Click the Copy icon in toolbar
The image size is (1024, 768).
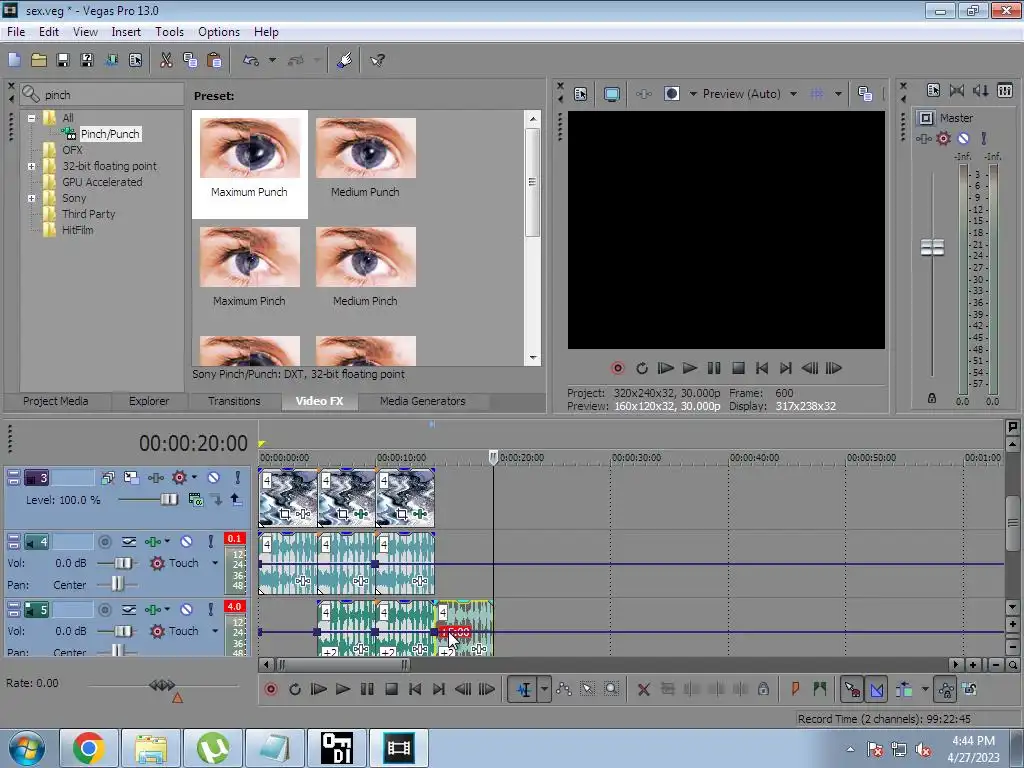[190, 60]
